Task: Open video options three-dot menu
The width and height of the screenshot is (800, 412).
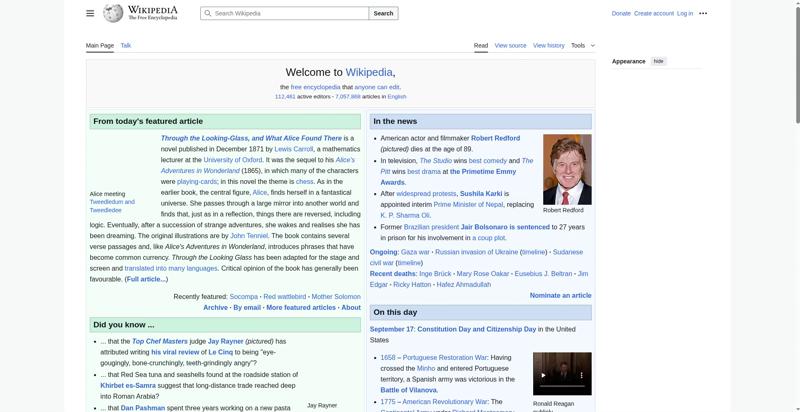Action: pos(581,375)
